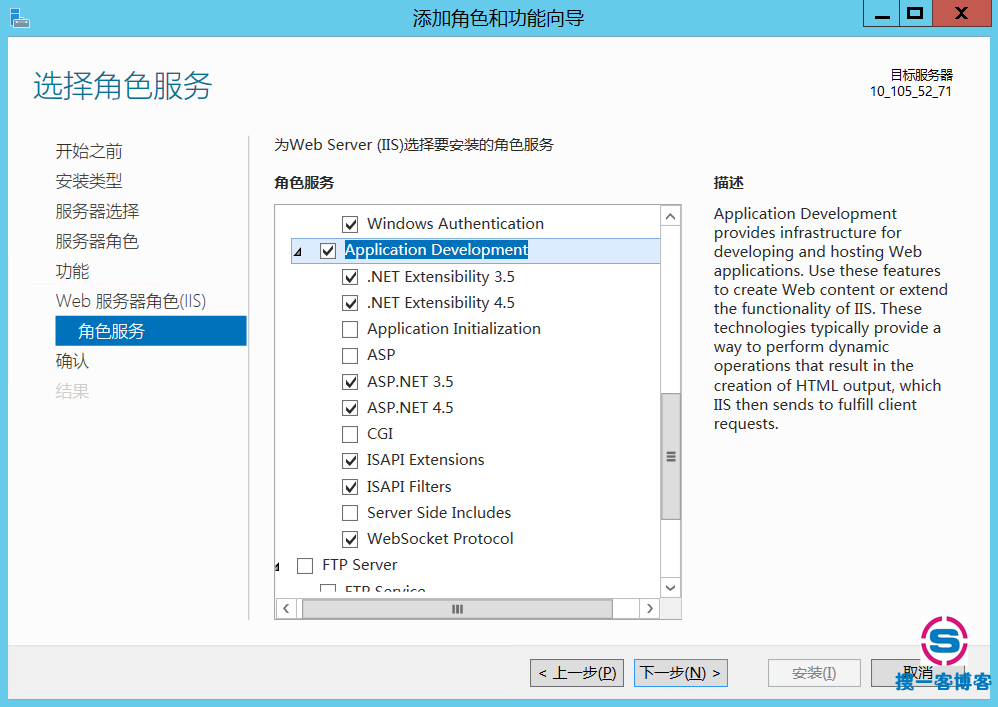Check the ASP role service
Viewport: 998px width, 707px height.
(350, 355)
